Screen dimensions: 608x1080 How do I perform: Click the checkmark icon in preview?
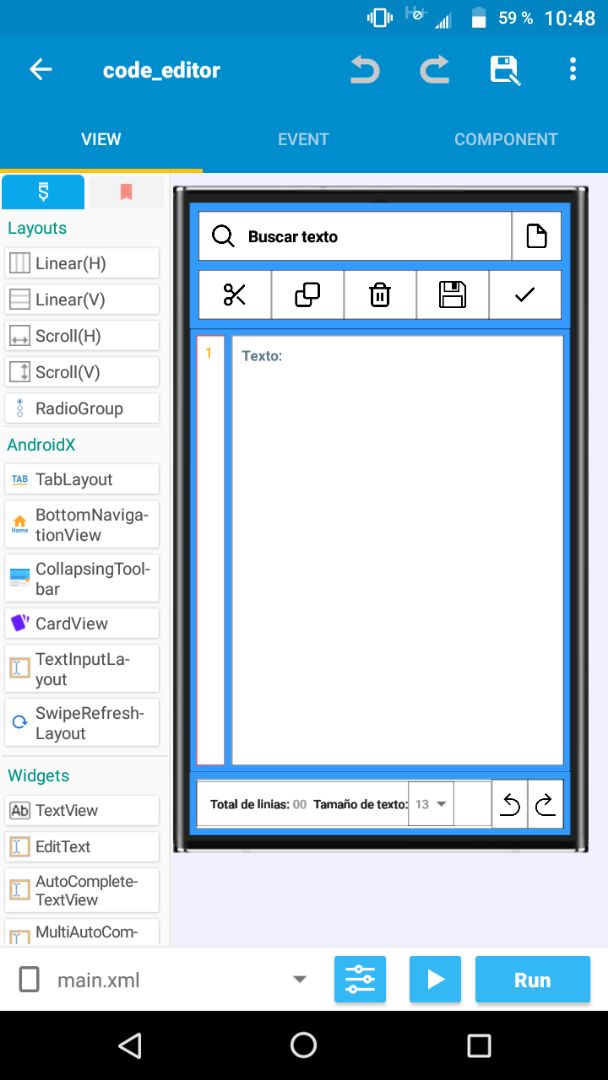tap(525, 295)
